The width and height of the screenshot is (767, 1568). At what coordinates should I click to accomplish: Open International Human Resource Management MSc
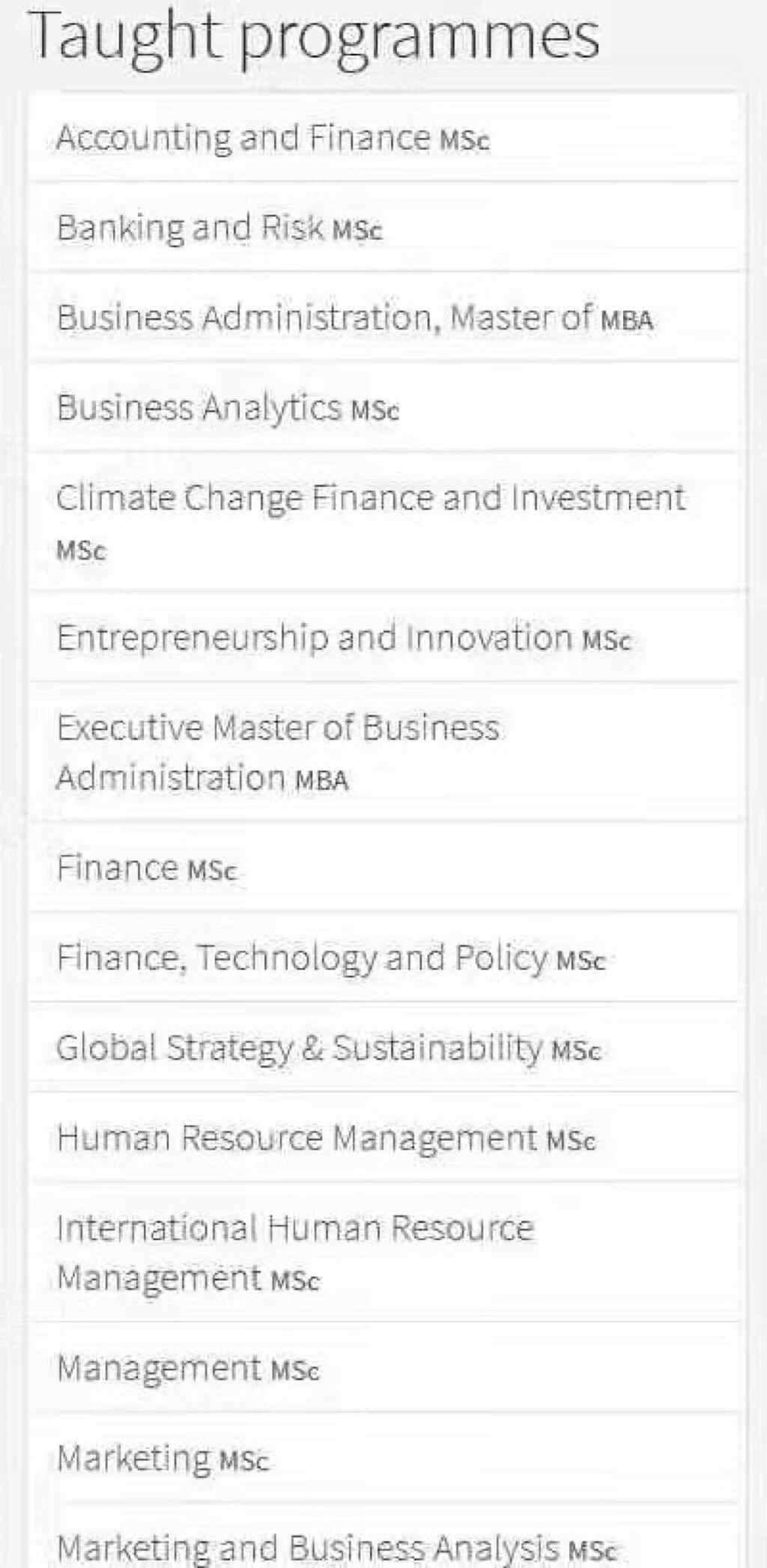pyautogui.click(x=383, y=1252)
